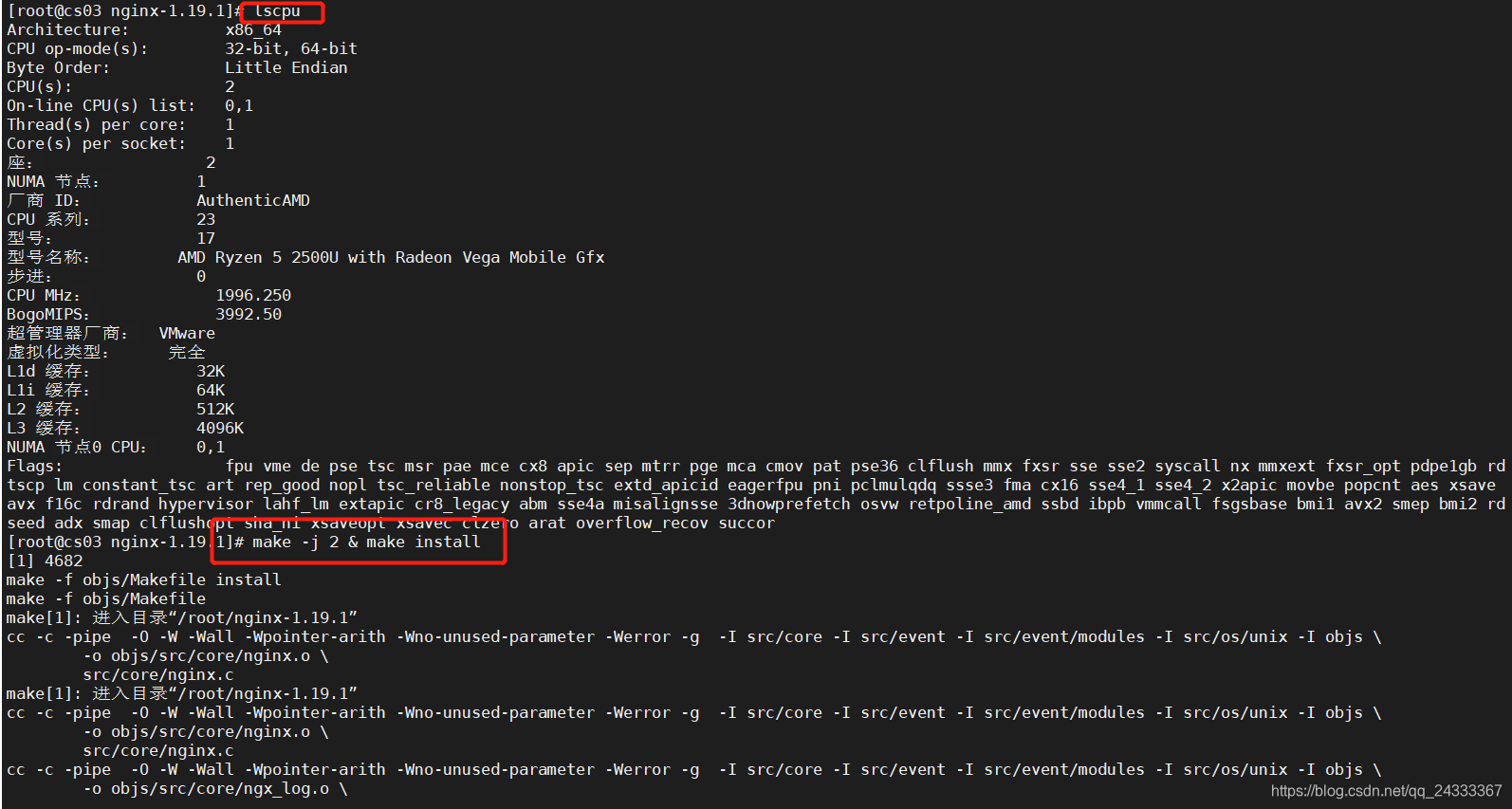The image size is (1512, 809).
Task: Select the 'NUMA 节点0 CPU:' label
Action: [77, 448]
